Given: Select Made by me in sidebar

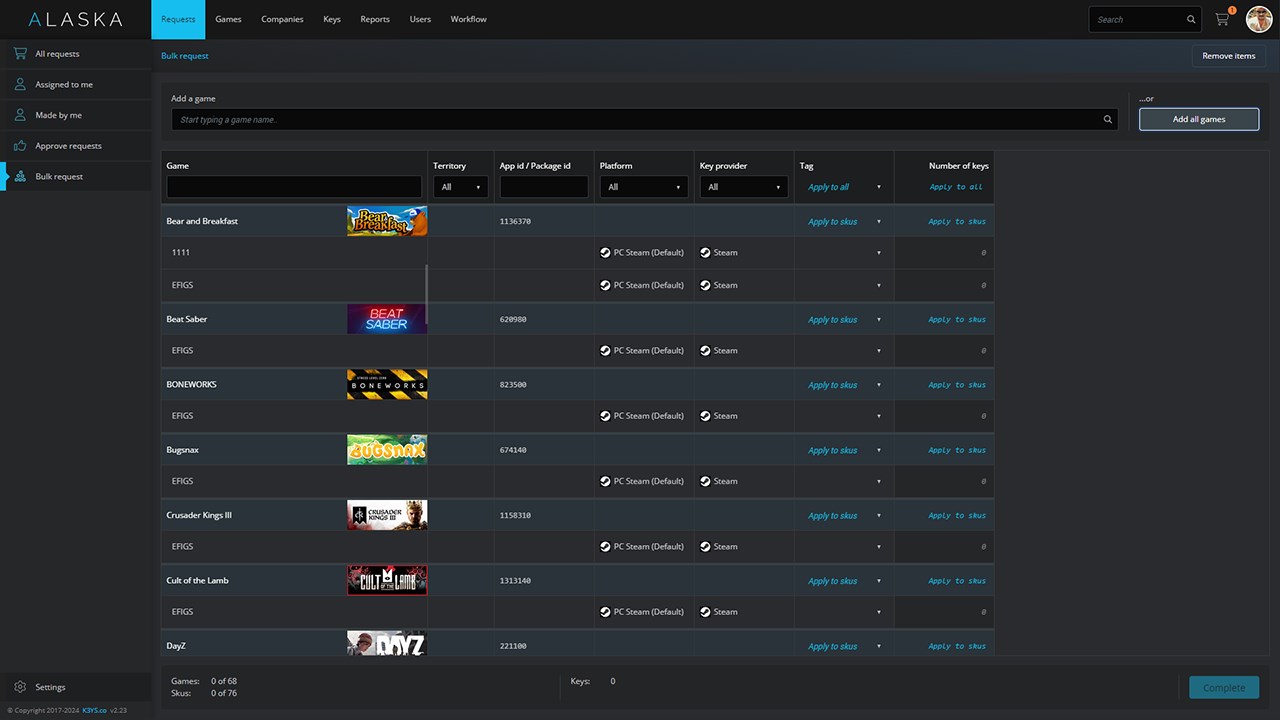Looking at the screenshot, I should click(76, 115).
